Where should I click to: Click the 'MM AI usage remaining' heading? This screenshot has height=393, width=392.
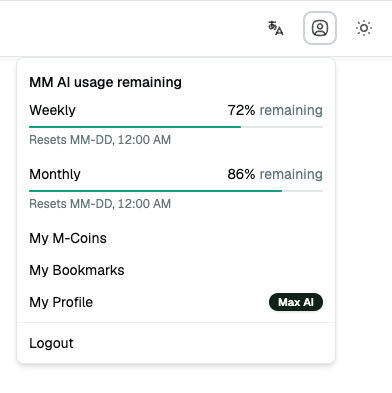[105, 82]
